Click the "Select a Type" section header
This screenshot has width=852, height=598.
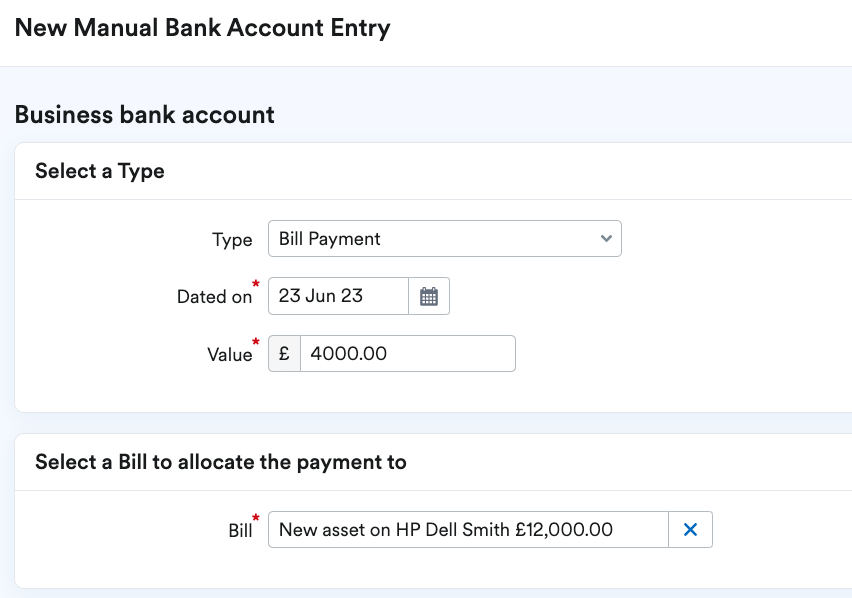point(99,171)
